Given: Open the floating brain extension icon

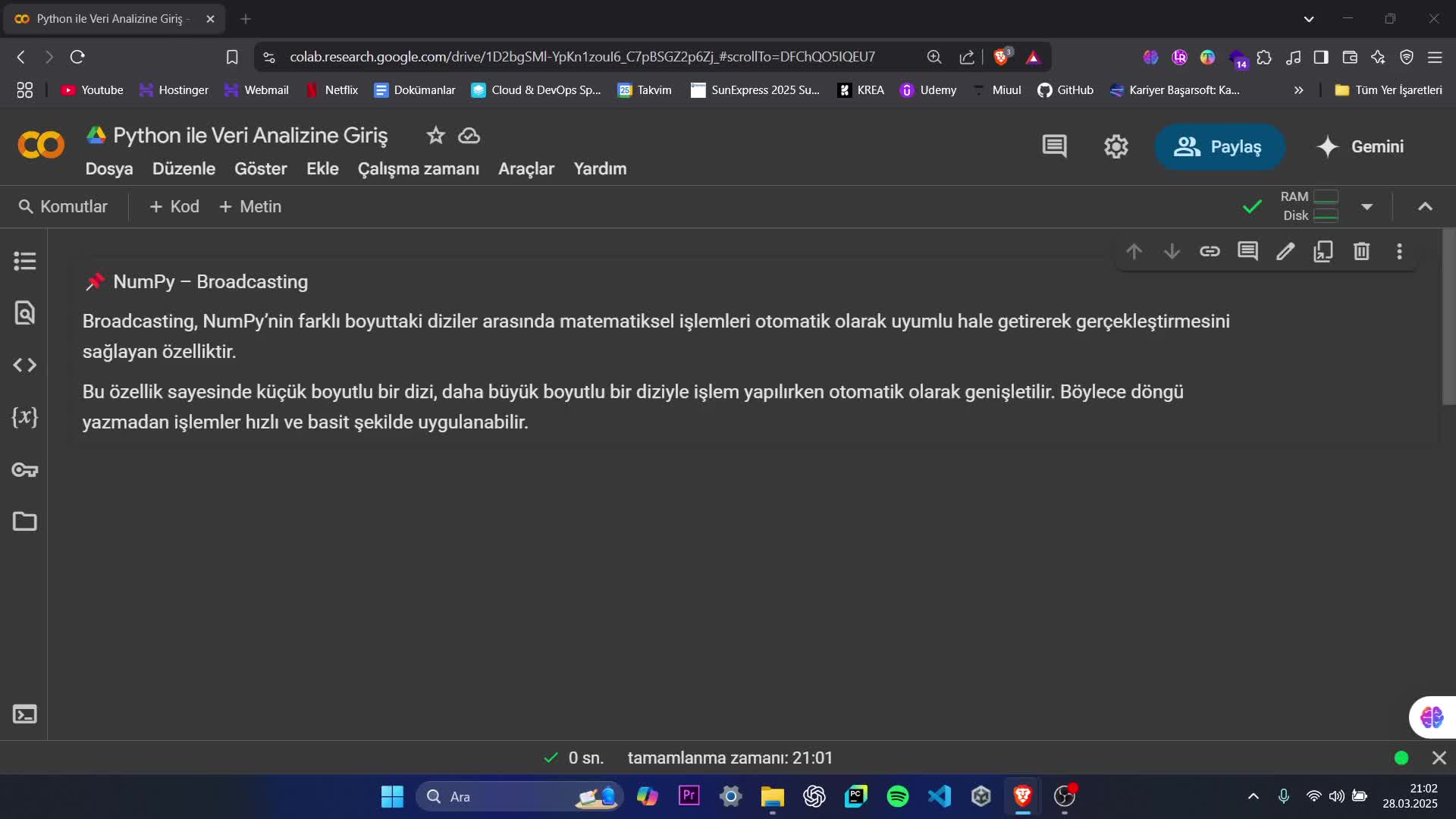Looking at the screenshot, I should pyautogui.click(x=1431, y=717).
